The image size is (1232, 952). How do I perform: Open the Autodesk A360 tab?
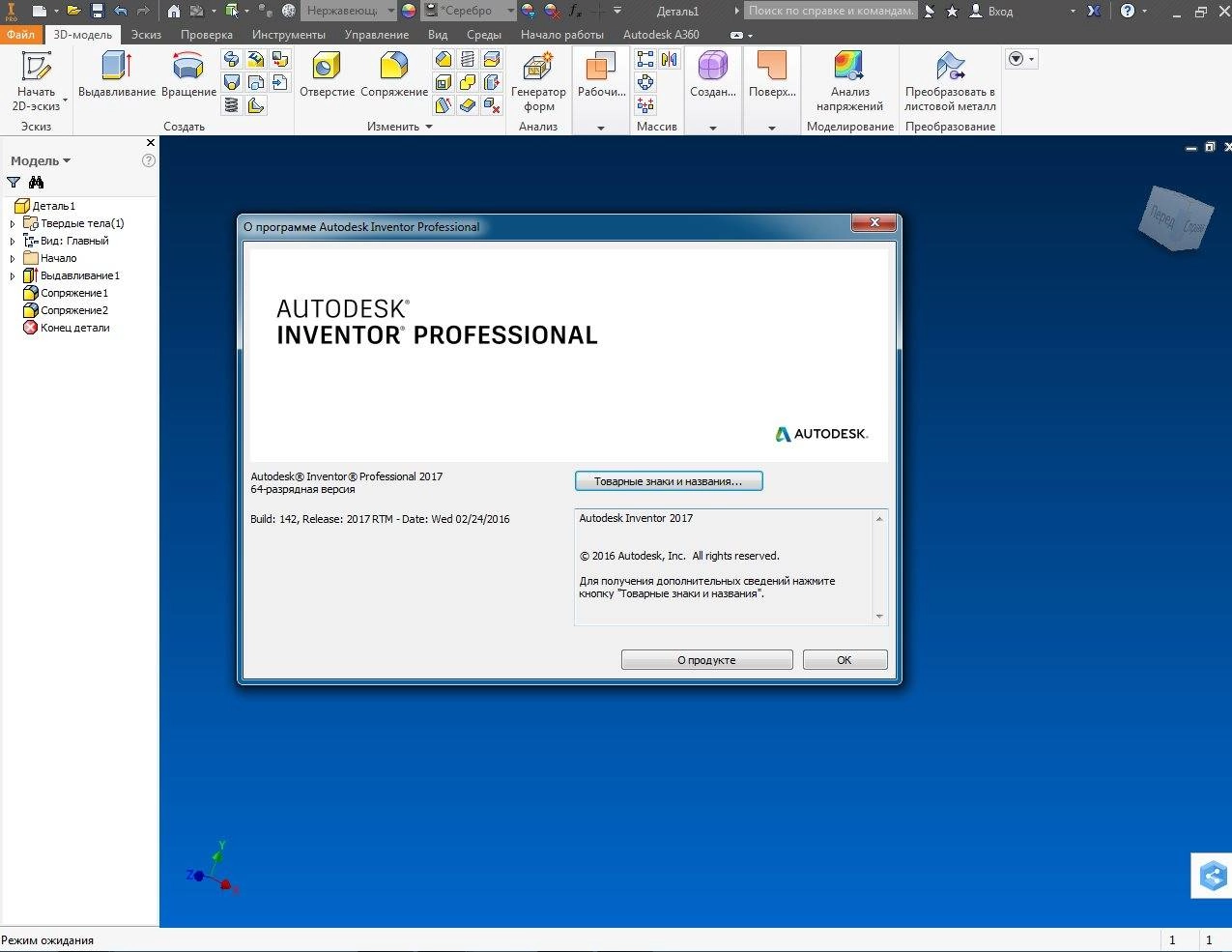[661, 34]
